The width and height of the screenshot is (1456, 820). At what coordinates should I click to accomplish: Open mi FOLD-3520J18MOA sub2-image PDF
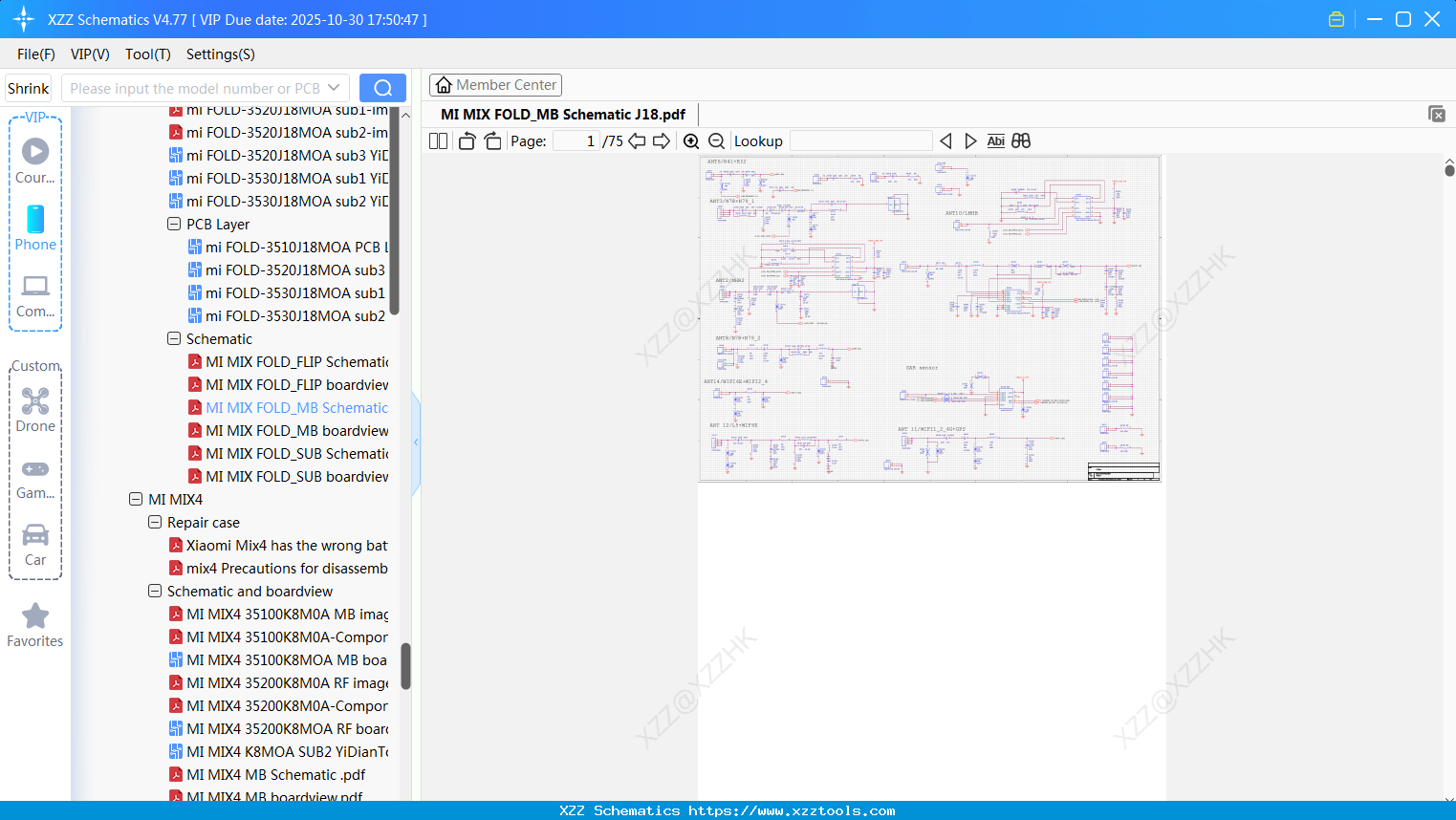[279, 132]
